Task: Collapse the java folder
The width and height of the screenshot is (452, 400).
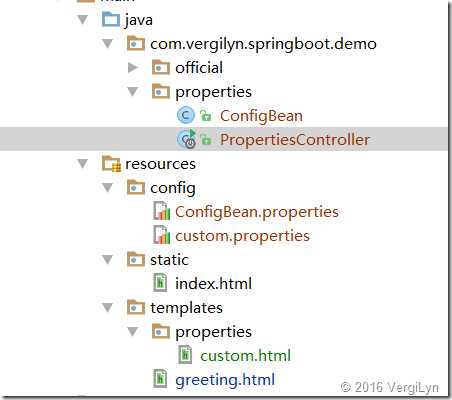Action: [x=83, y=19]
